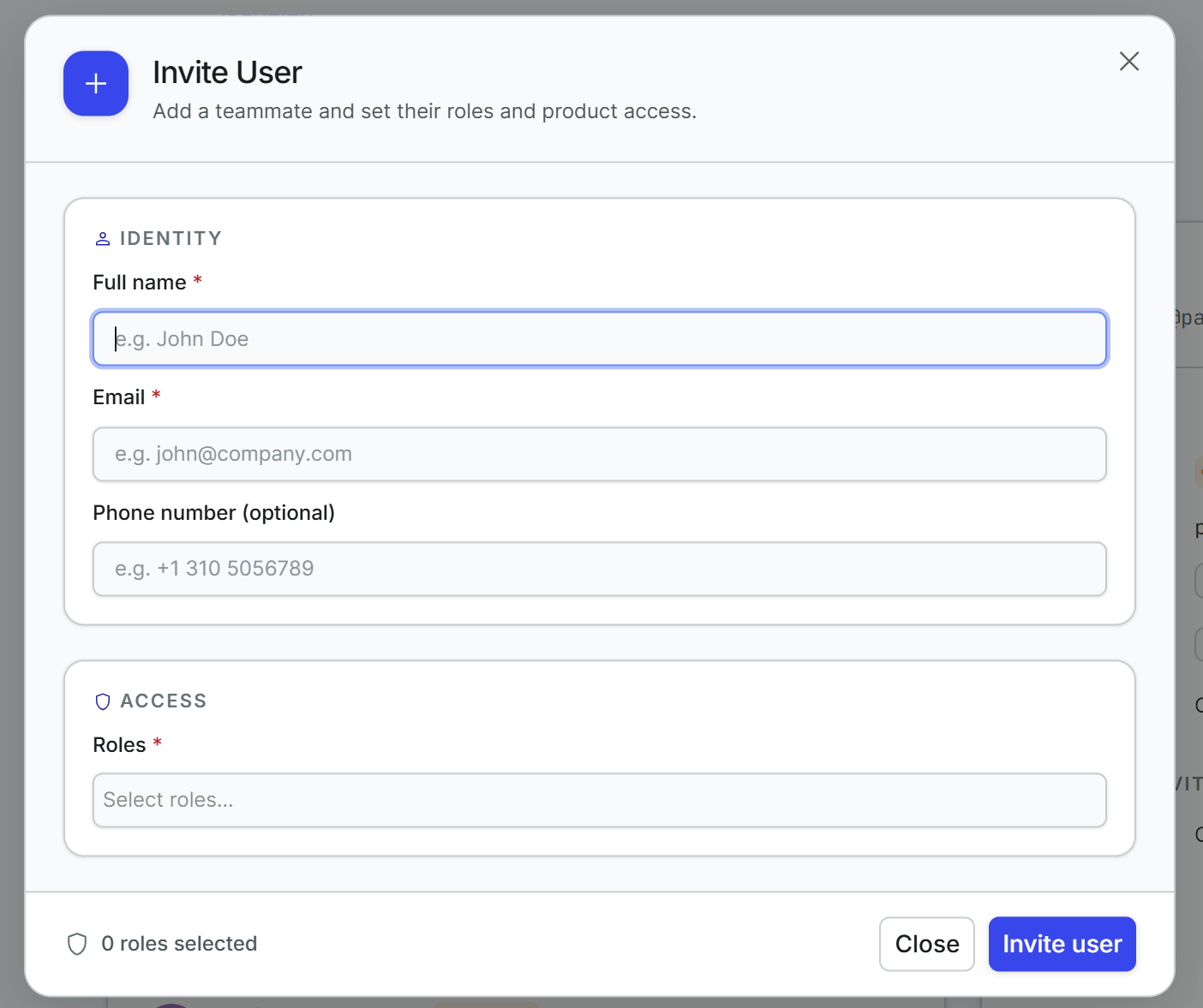Click the shield icon next to roles selected
The image size is (1203, 1008).
coord(77,944)
